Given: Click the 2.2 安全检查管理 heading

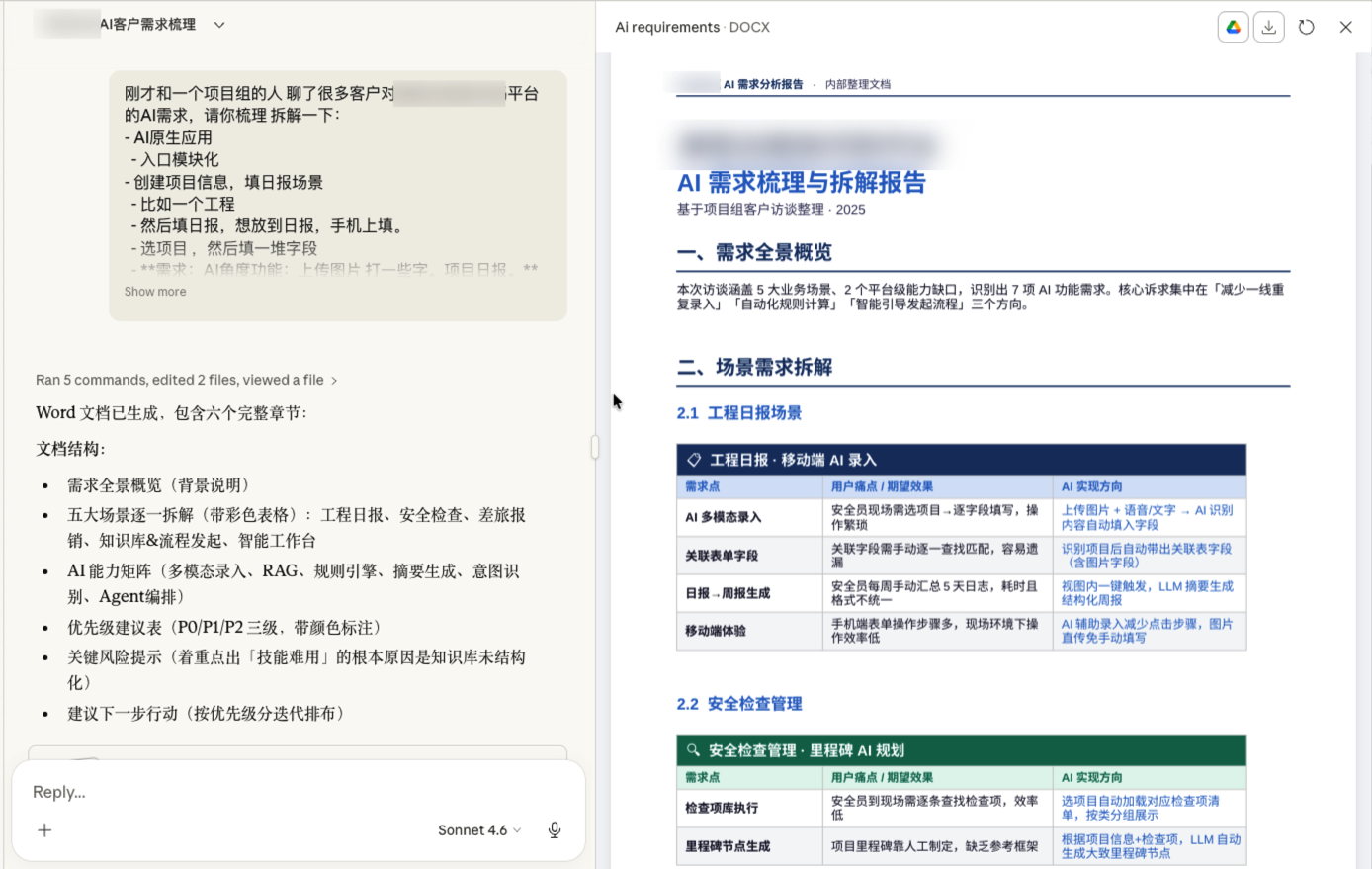Looking at the screenshot, I should [x=738, y=704].
